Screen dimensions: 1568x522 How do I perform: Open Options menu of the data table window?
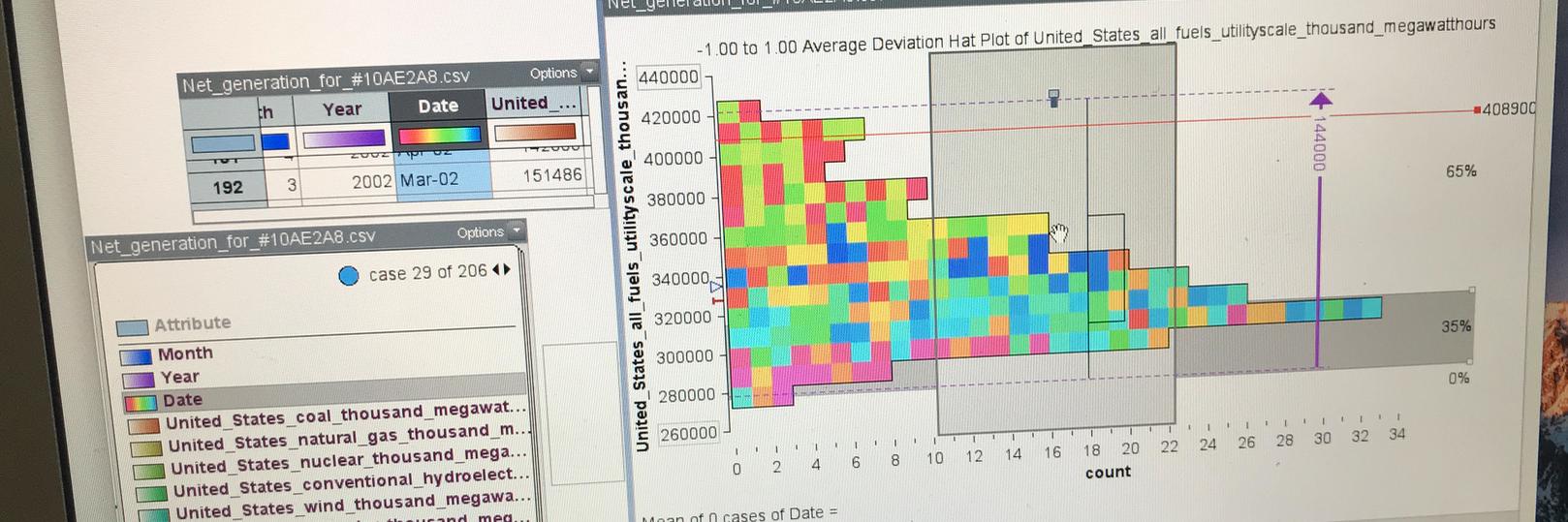coord(552,73)
